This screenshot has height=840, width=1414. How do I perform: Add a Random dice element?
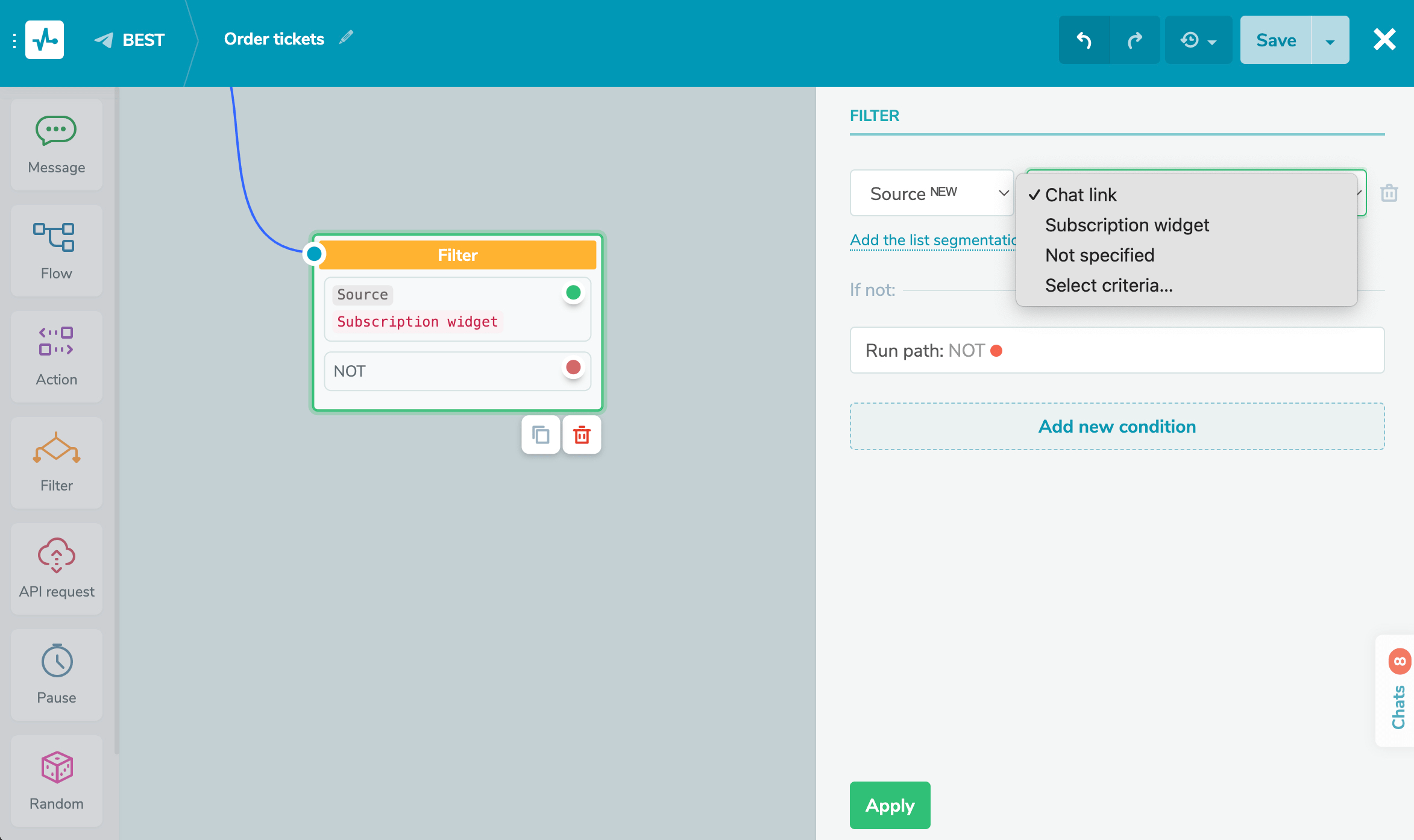[57, 767]
